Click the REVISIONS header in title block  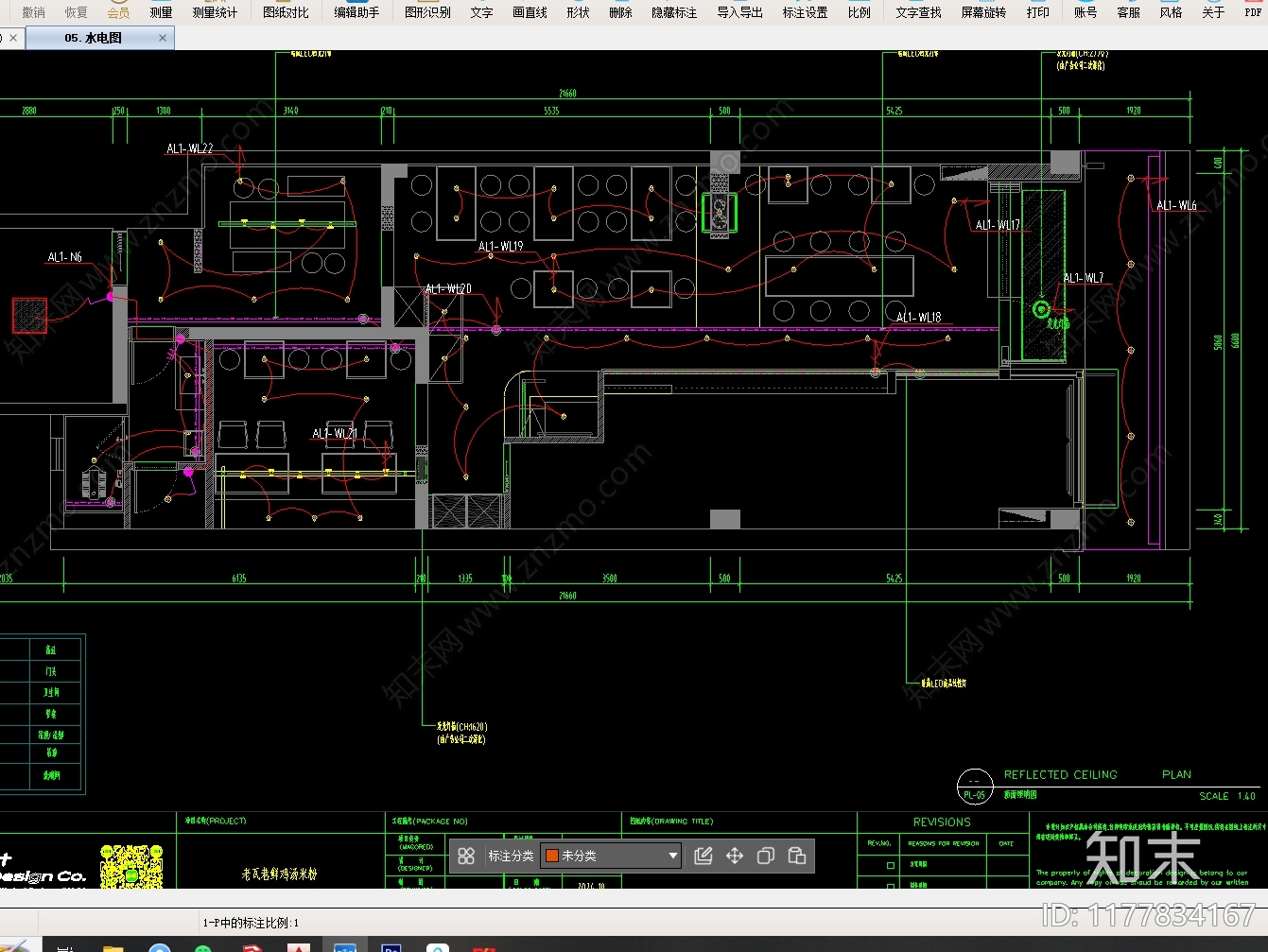click(x=942, y=822)
